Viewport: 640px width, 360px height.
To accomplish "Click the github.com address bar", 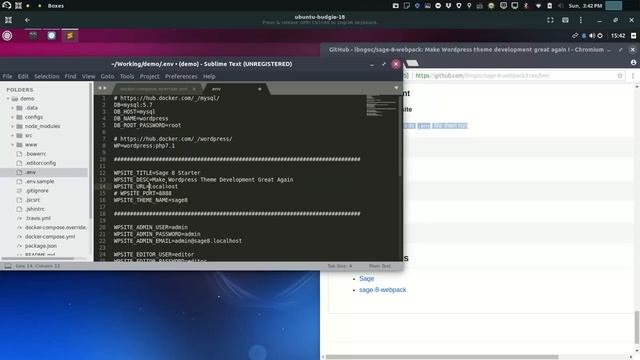I will tap(514, 76).
